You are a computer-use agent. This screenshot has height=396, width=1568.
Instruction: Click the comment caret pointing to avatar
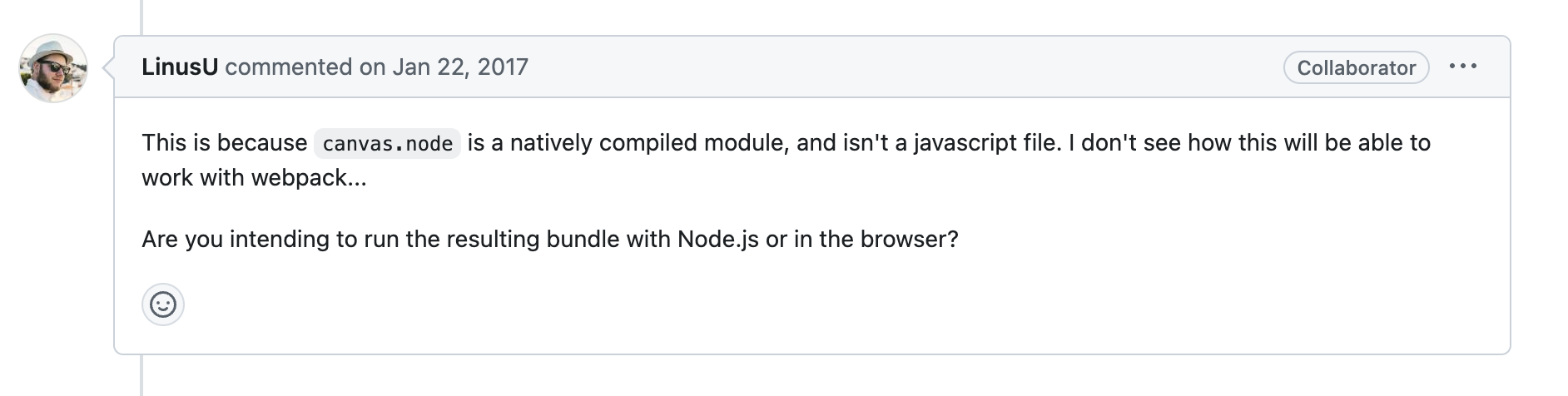point(108,67)
